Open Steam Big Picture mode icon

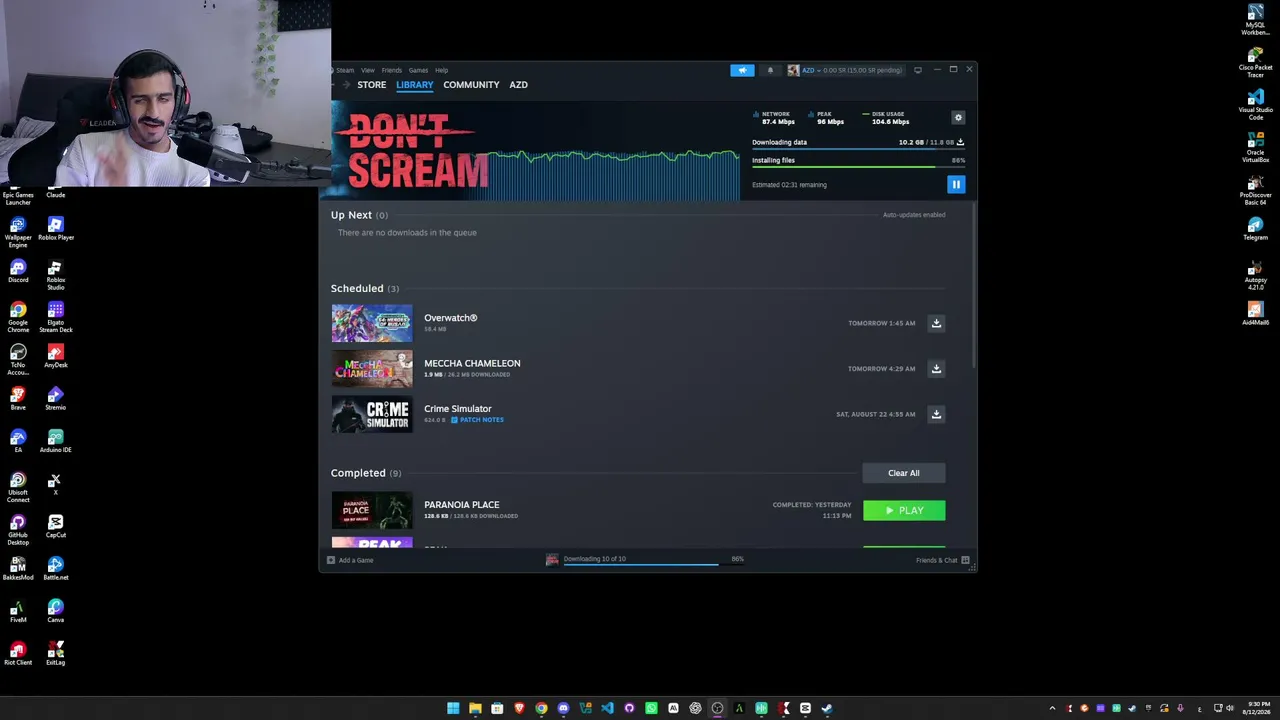pyautogui.click(x=918, y=70)
